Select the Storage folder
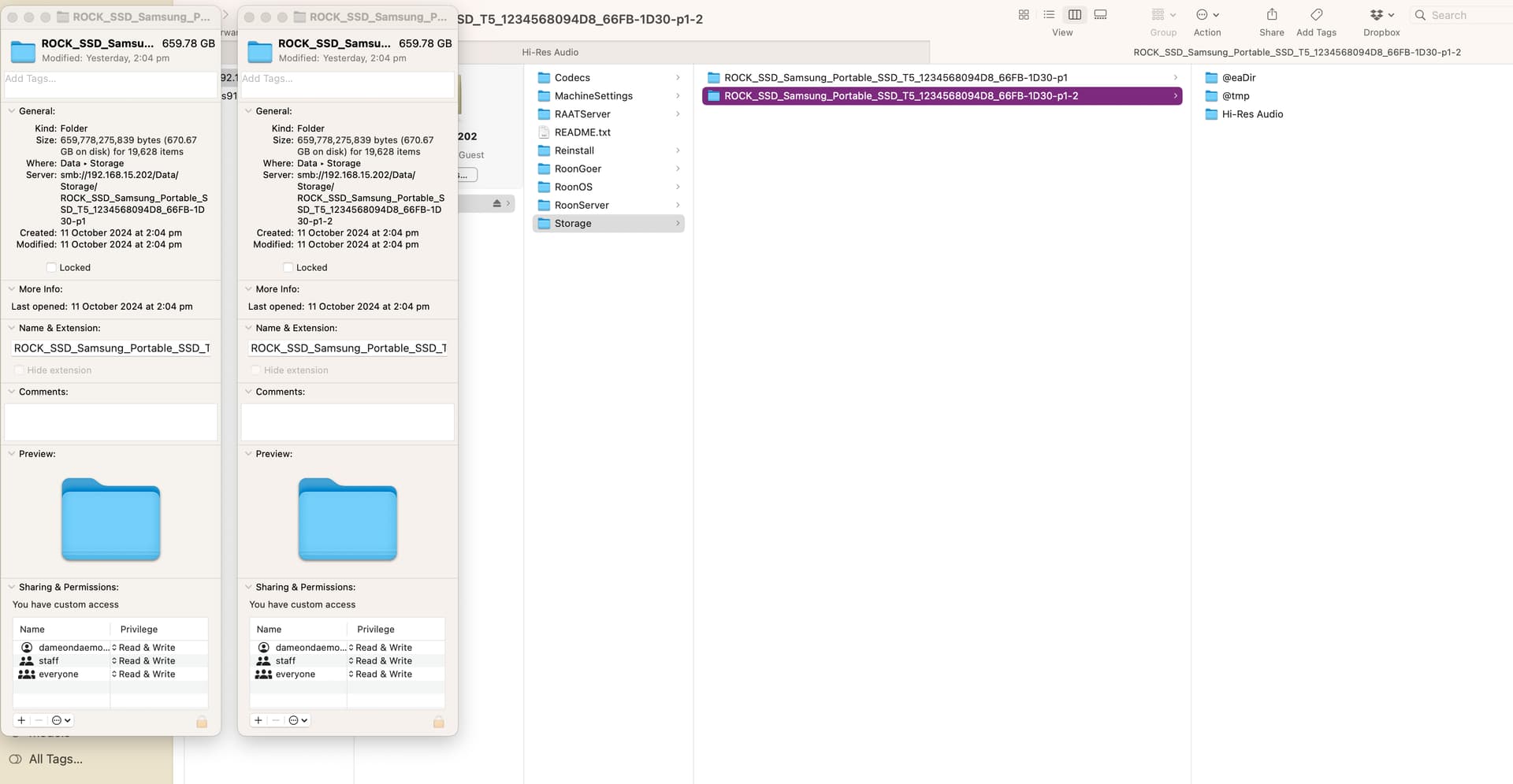Image resolution: width=1513 pixels, height=784 pixels. tap(608, 223)
